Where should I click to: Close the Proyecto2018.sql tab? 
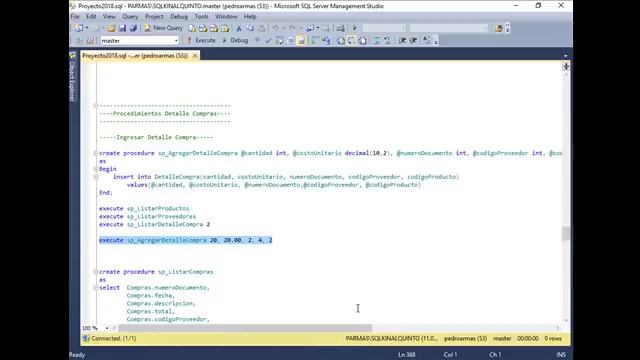pos(195,56)
